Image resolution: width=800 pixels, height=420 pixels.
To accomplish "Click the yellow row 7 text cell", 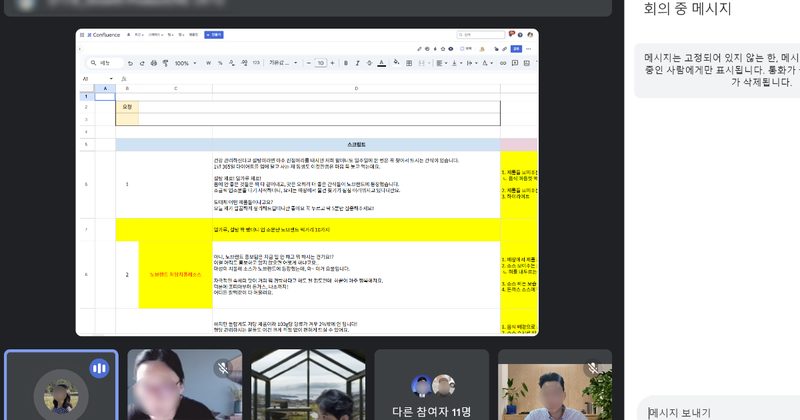I will tap(356, 230).
